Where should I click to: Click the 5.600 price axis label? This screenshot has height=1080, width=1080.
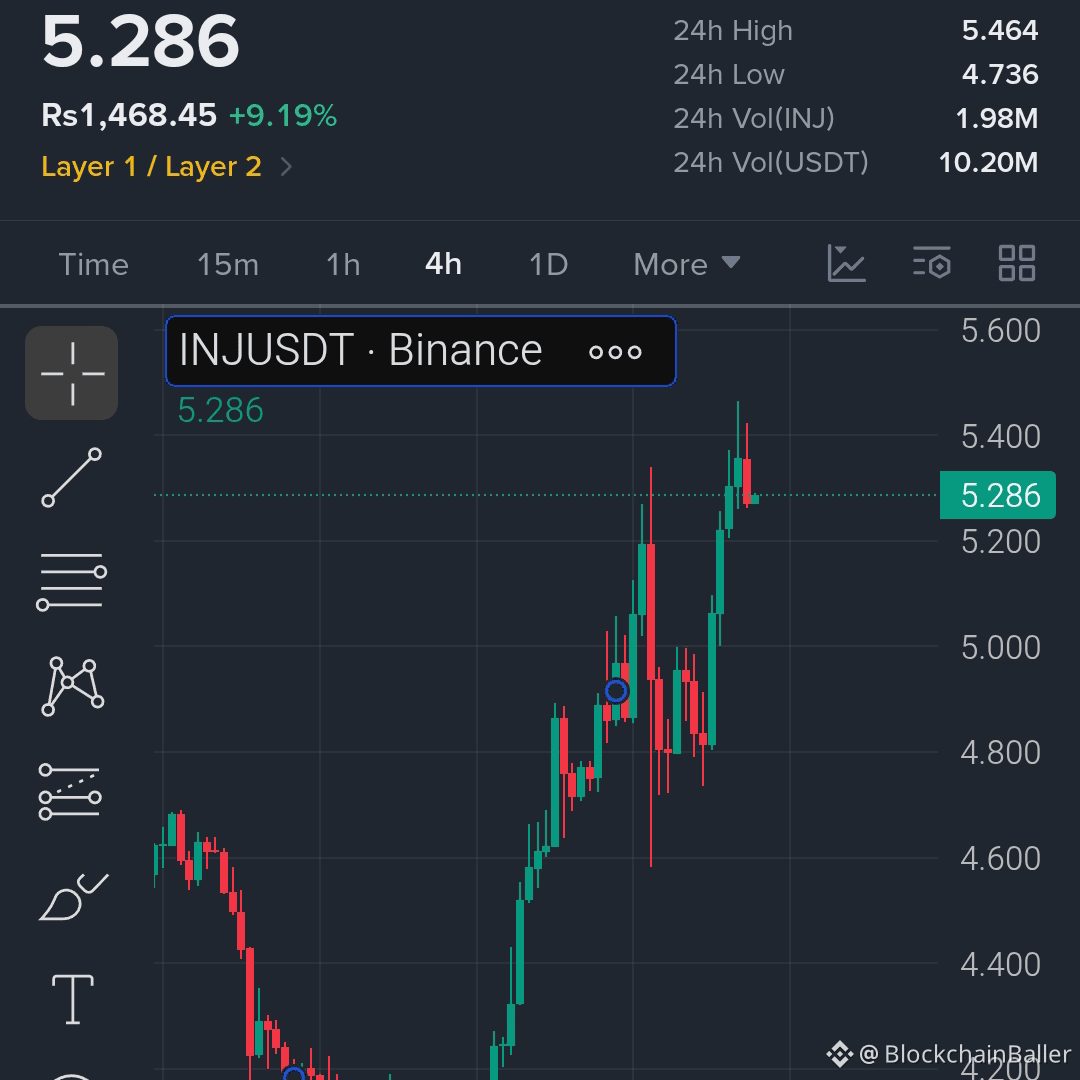click(x=1000, y=331)
